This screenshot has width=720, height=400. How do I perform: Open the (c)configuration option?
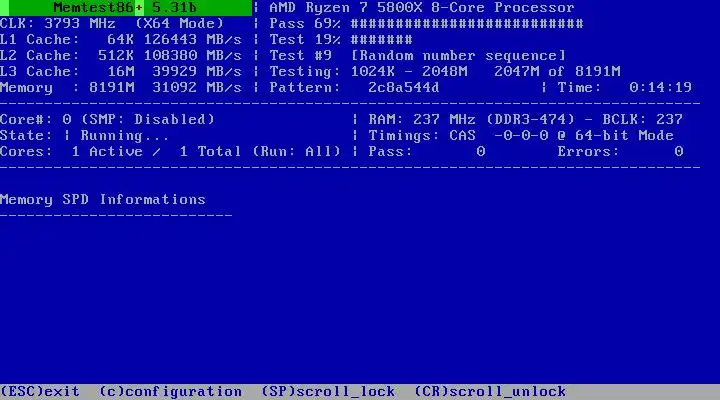point(170,391)
